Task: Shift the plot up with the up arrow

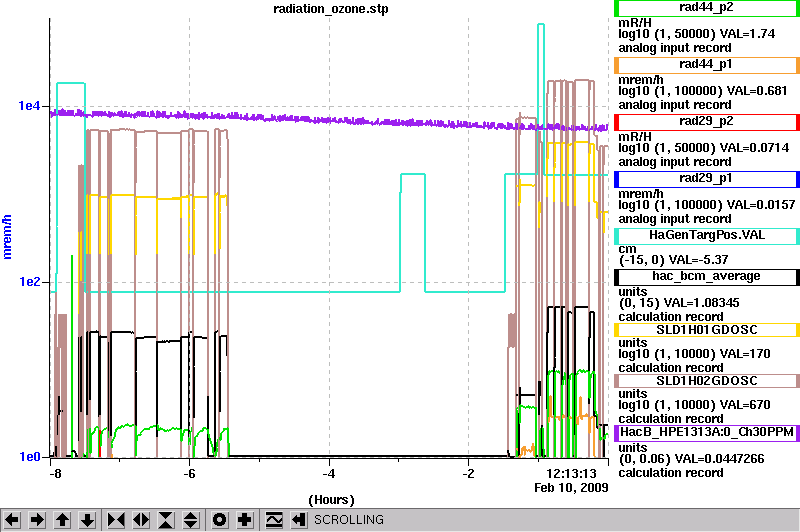Action: [62, 520]
